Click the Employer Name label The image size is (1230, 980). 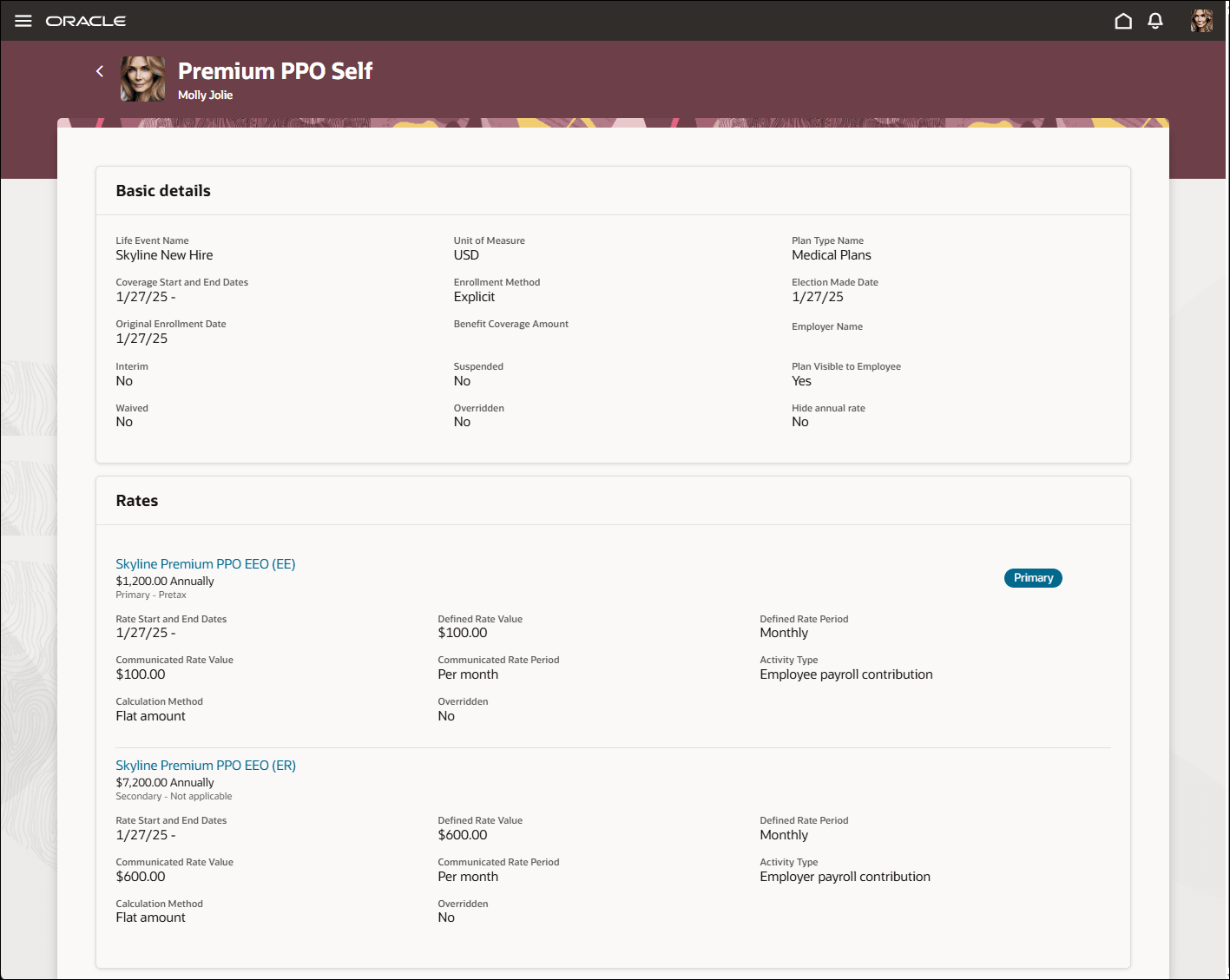click(x=827, y=326)
